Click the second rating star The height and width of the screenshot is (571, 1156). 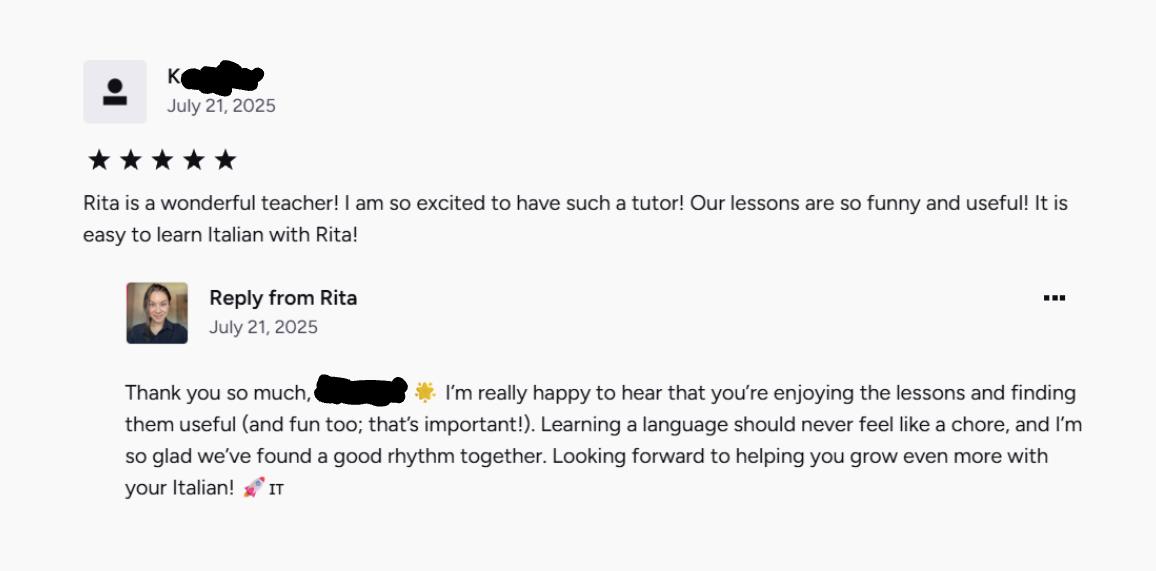[130, 160]
